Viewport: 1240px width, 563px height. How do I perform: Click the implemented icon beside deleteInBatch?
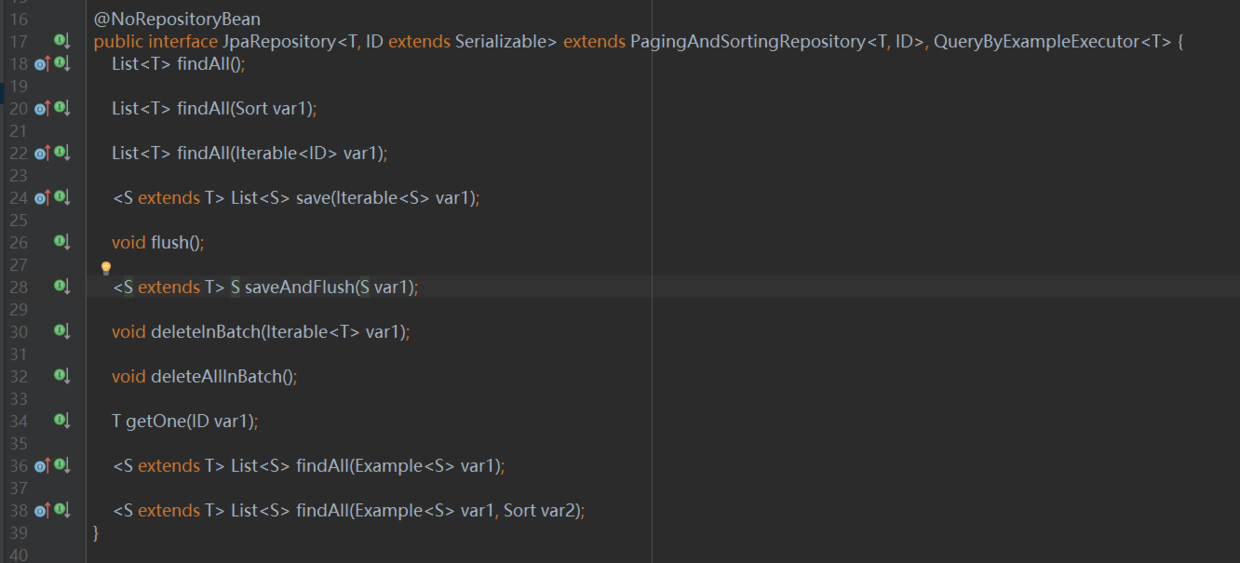61,331
